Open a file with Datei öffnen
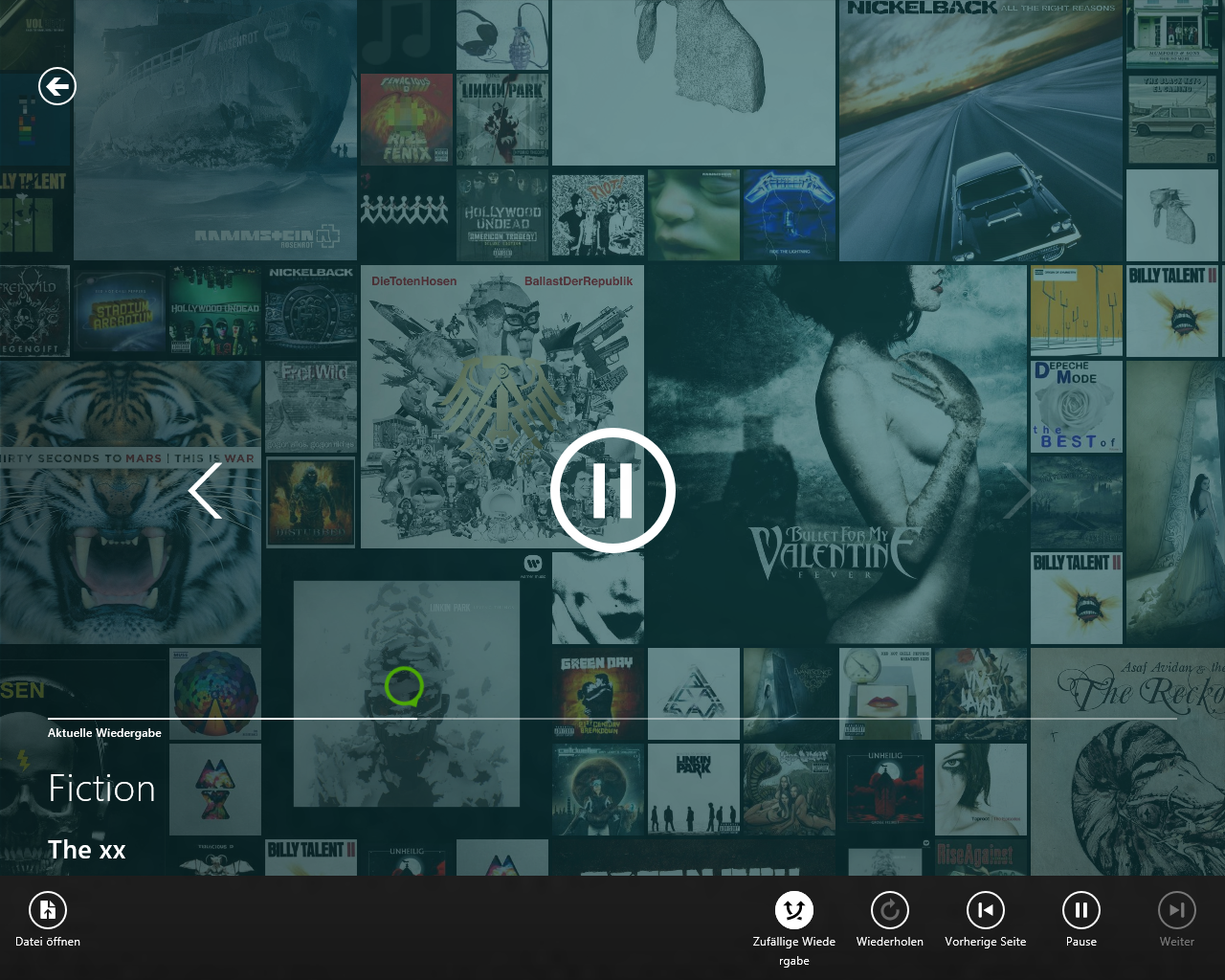Viewport: 1225px width, 980px height. click(x=48, y=920)
